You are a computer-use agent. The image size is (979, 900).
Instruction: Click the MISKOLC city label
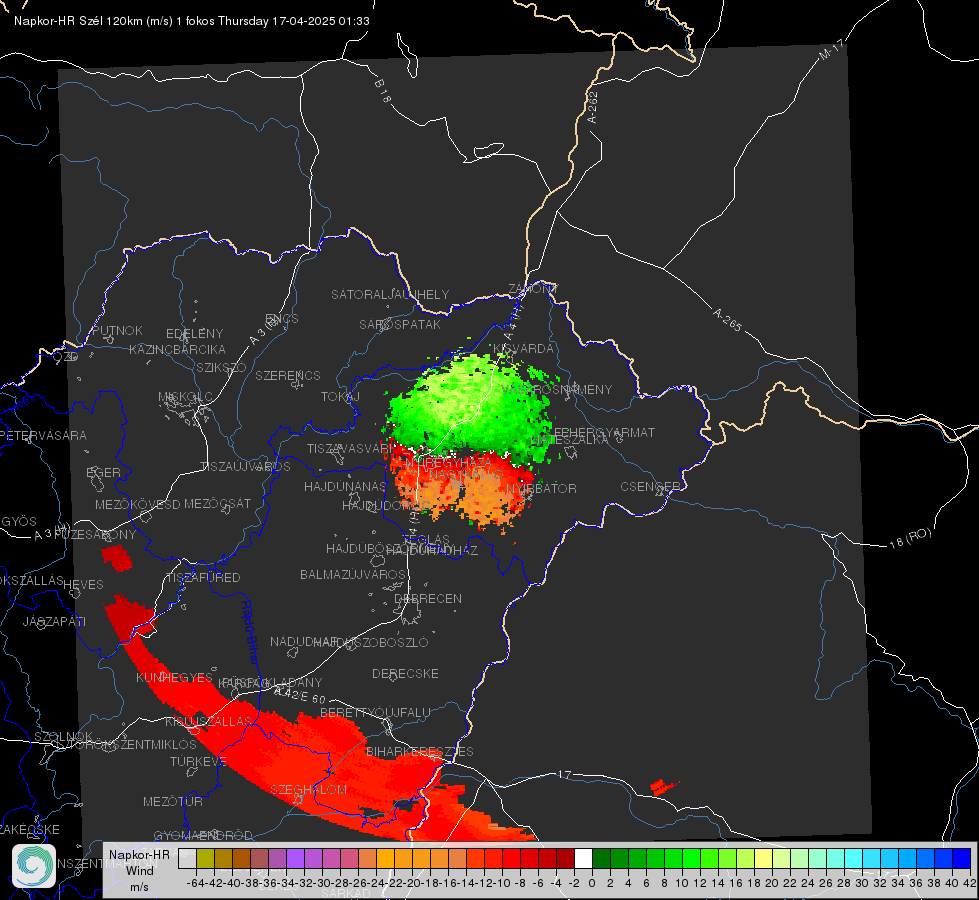[x=185, y=397]
